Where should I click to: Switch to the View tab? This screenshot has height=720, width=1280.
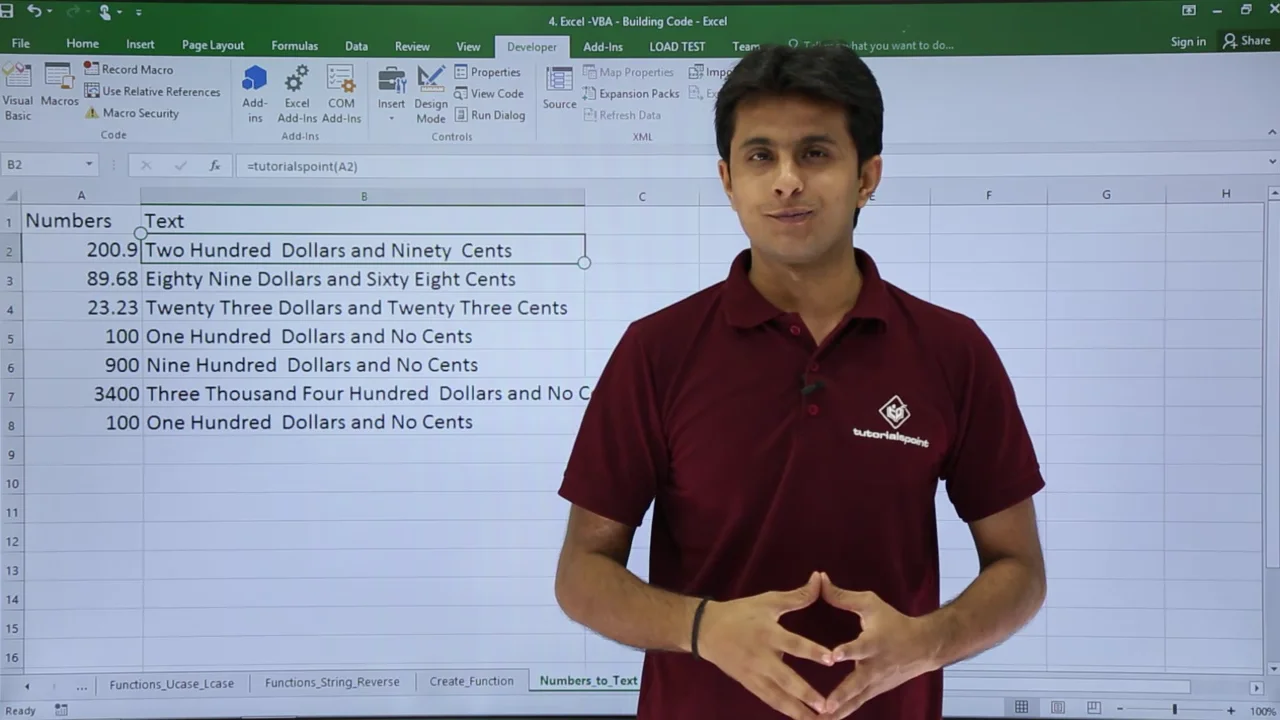tap(468, 46)
